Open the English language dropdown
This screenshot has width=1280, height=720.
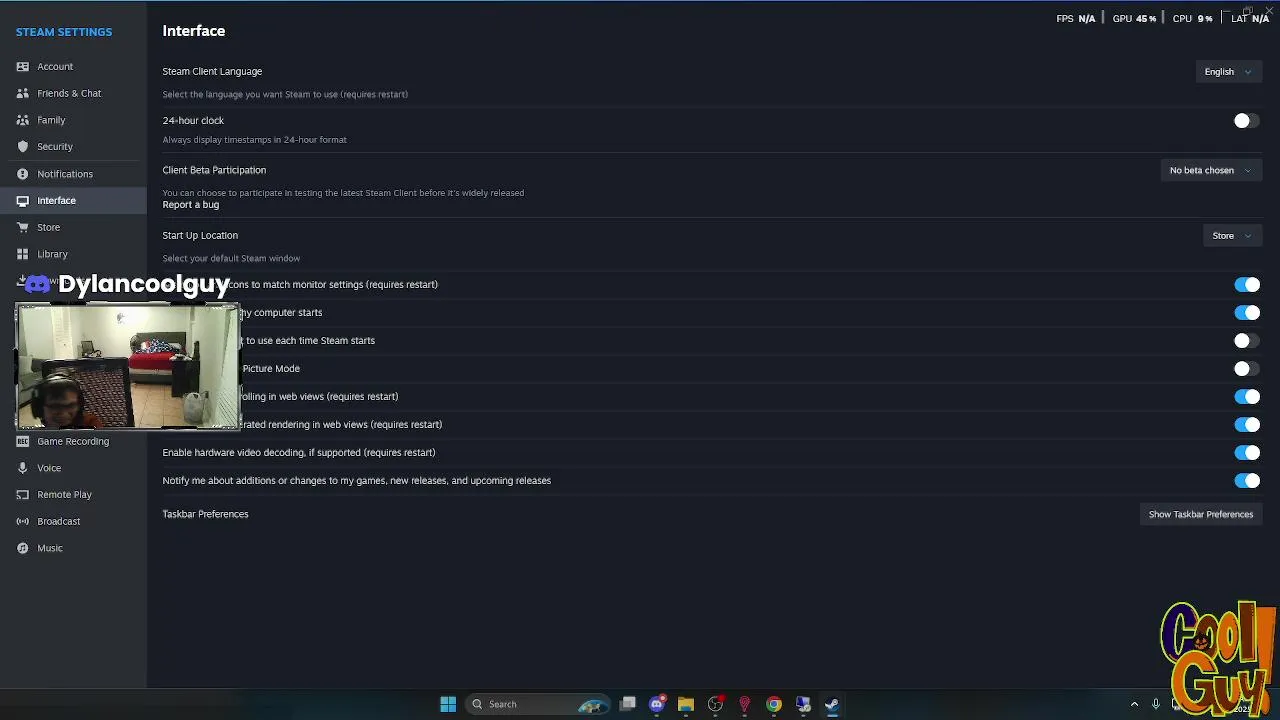pyautogui.click(x=1228, y=72)
